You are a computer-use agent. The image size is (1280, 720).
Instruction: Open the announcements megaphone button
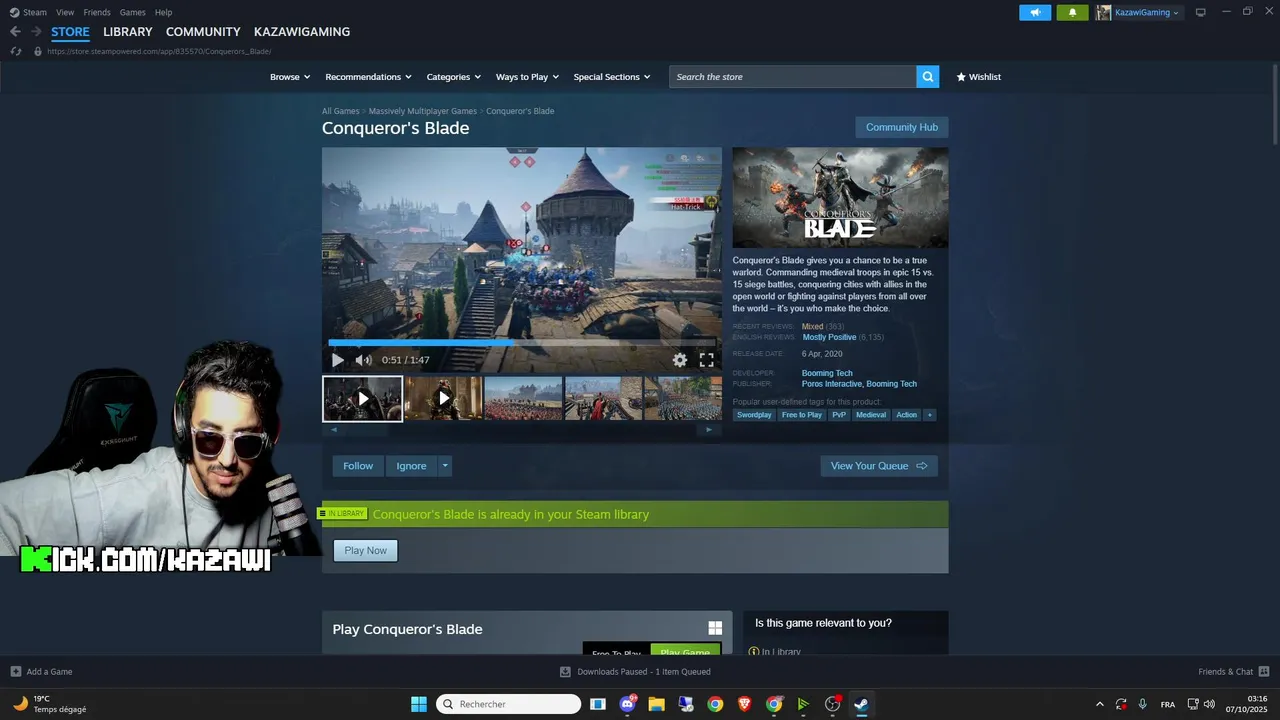click(x=1035, y=12)
